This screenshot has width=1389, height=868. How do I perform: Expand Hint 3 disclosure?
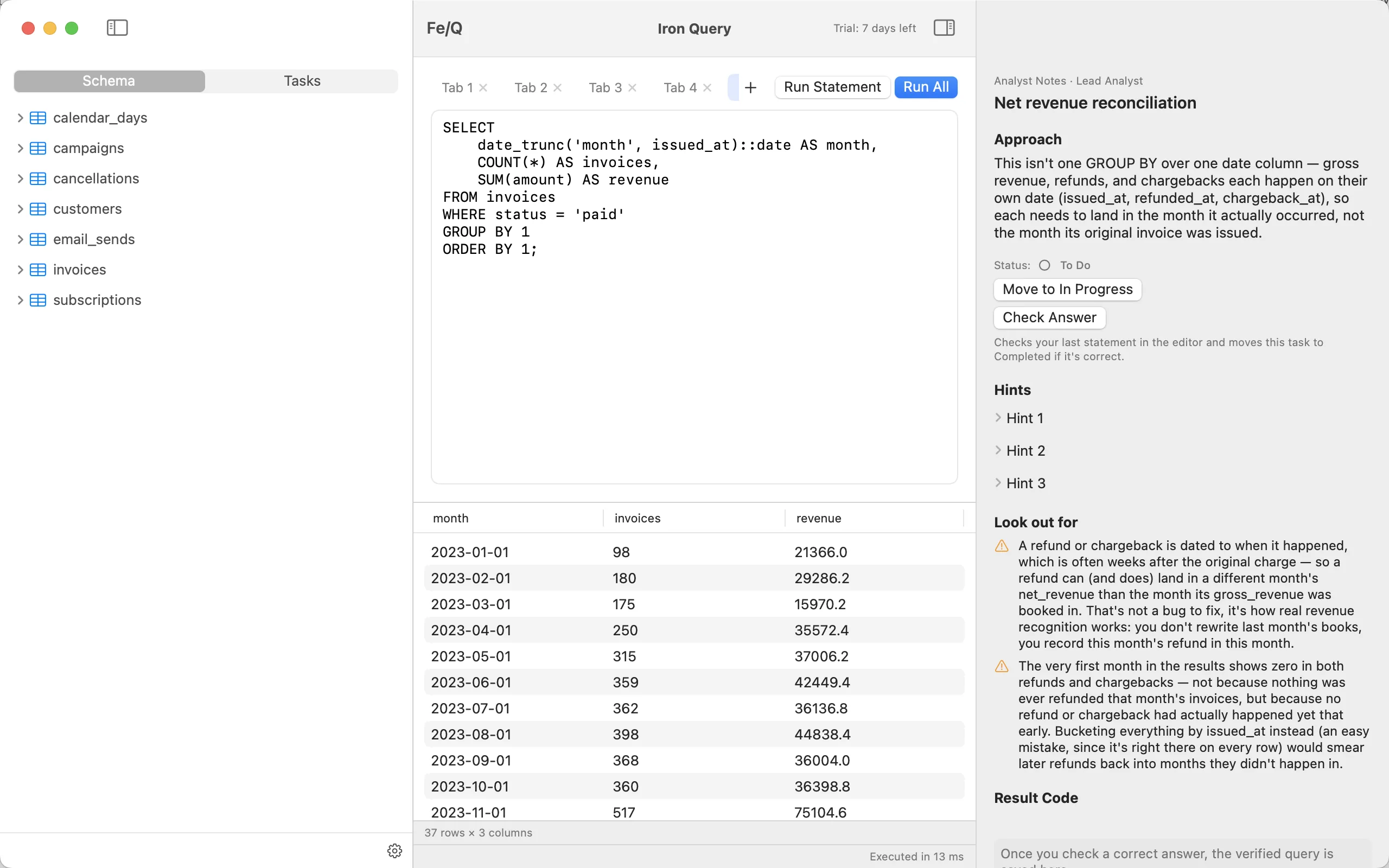click(998, 483)
